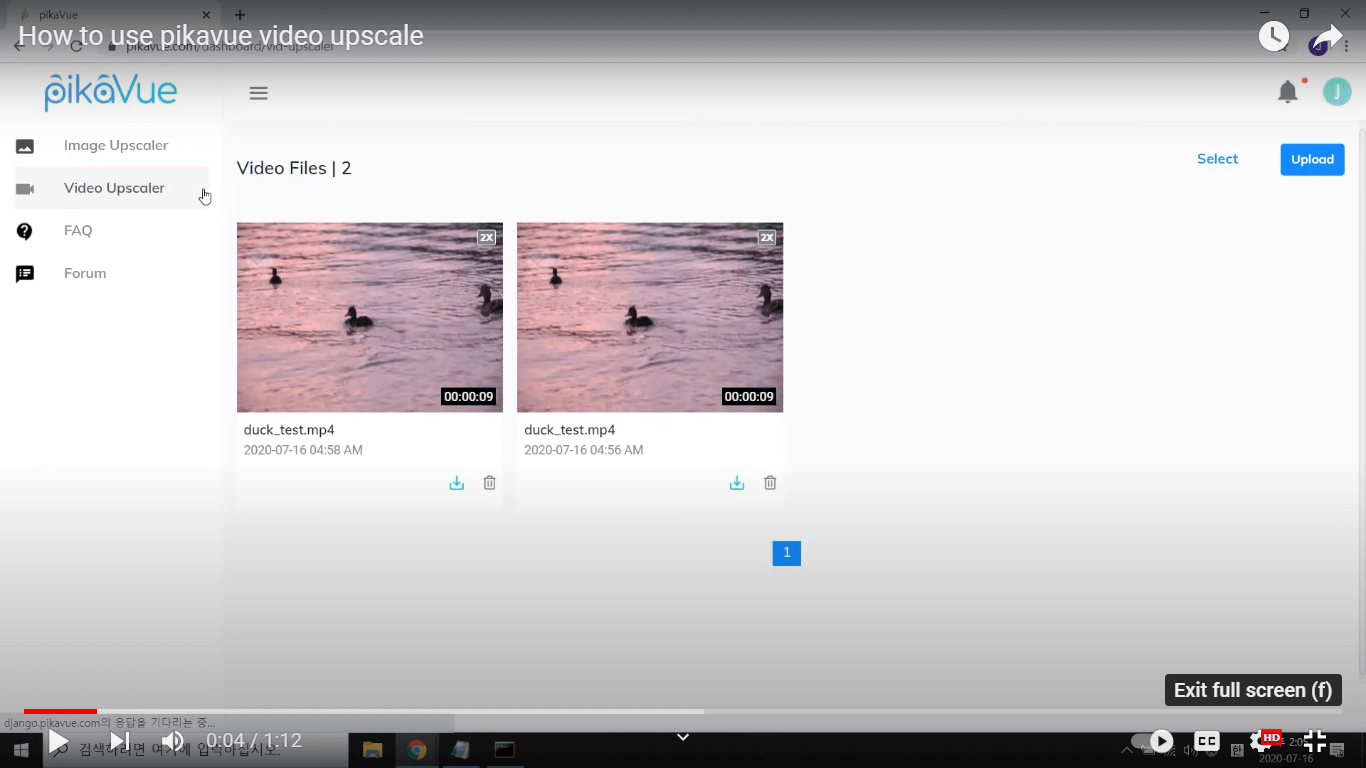The width and height of the screenshot is (1366, 768).
Task: Open the notifications bell
Action: [x=1288, y=93]
